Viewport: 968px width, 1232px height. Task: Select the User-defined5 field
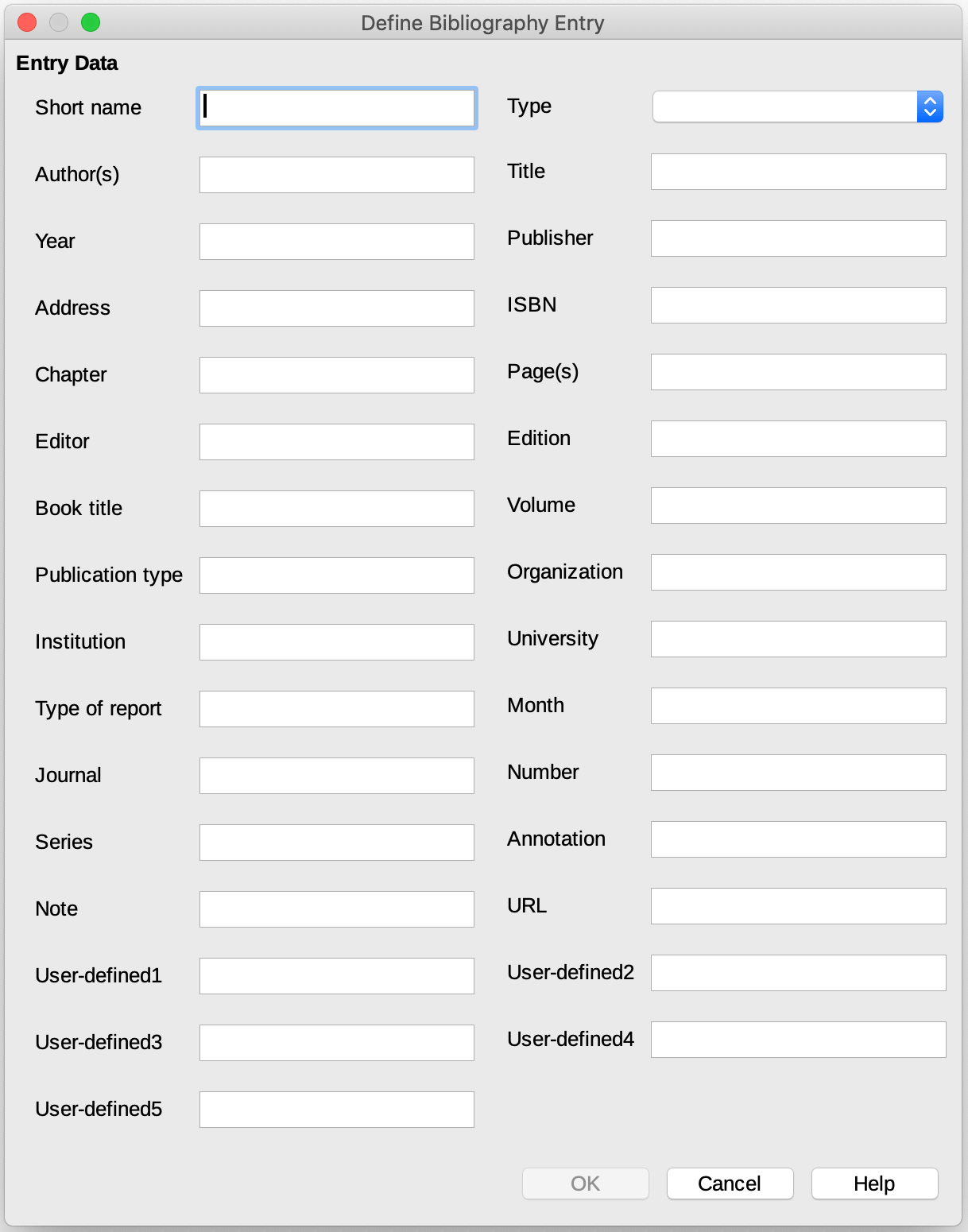[336, 1109]
